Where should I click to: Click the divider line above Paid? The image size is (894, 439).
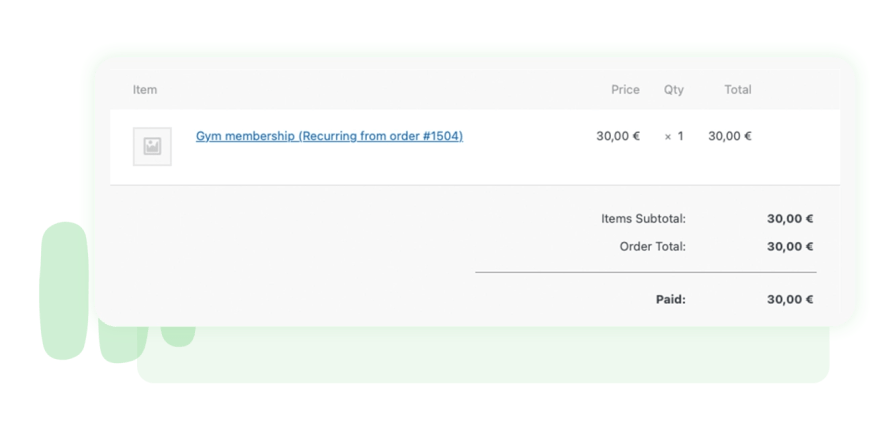(645, 272)
